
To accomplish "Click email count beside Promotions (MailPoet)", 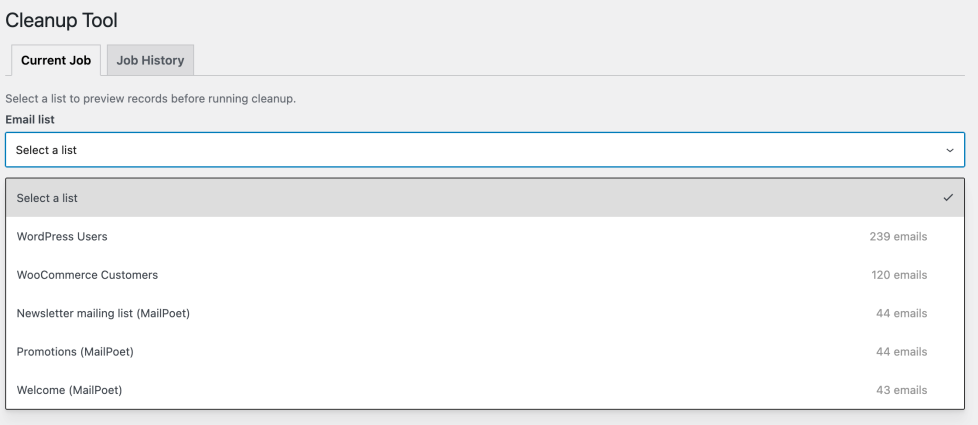I will click(x=901, y=352).
